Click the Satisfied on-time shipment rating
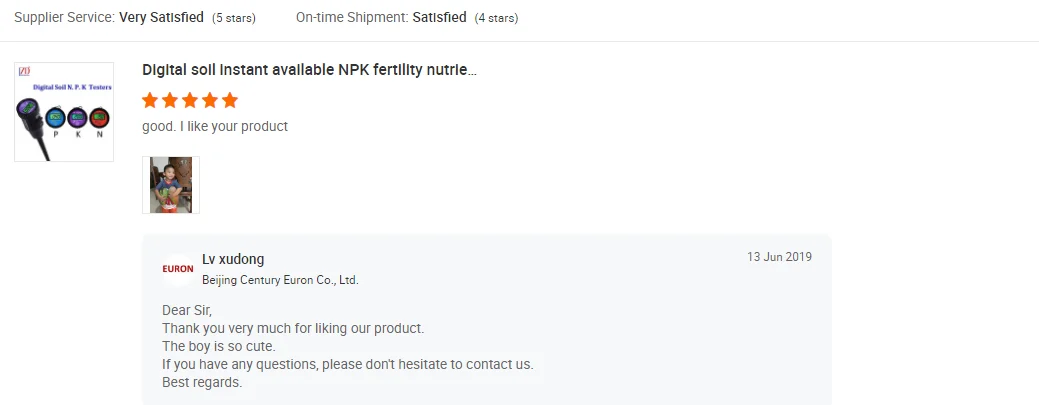 tap(439, 17)
